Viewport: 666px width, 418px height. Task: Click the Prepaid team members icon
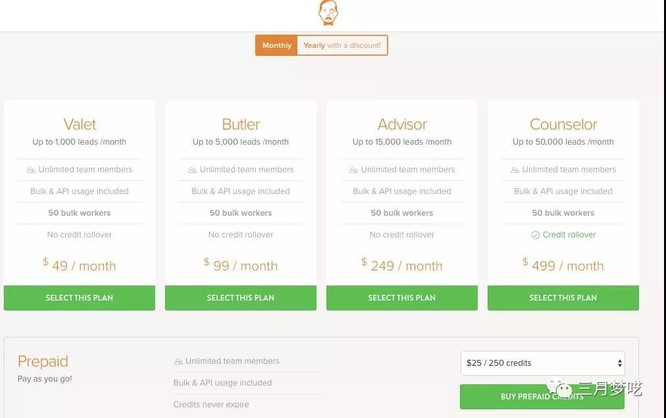pos(178,362)
